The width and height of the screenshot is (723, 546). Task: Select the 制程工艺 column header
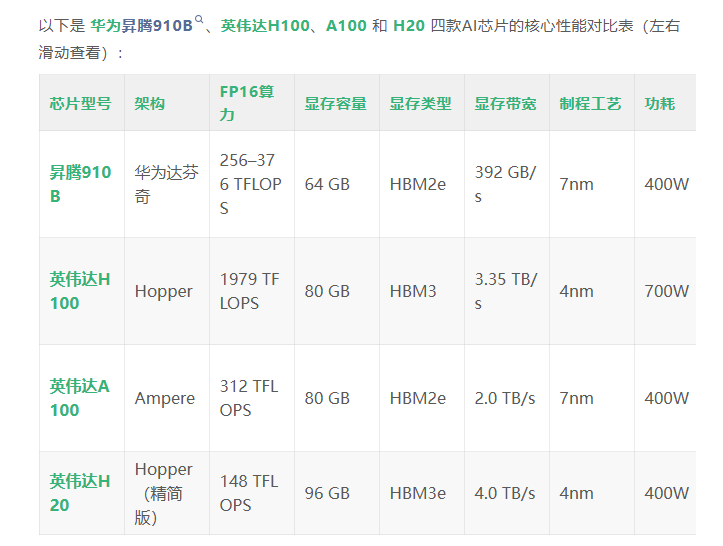[x=590, y=103]
